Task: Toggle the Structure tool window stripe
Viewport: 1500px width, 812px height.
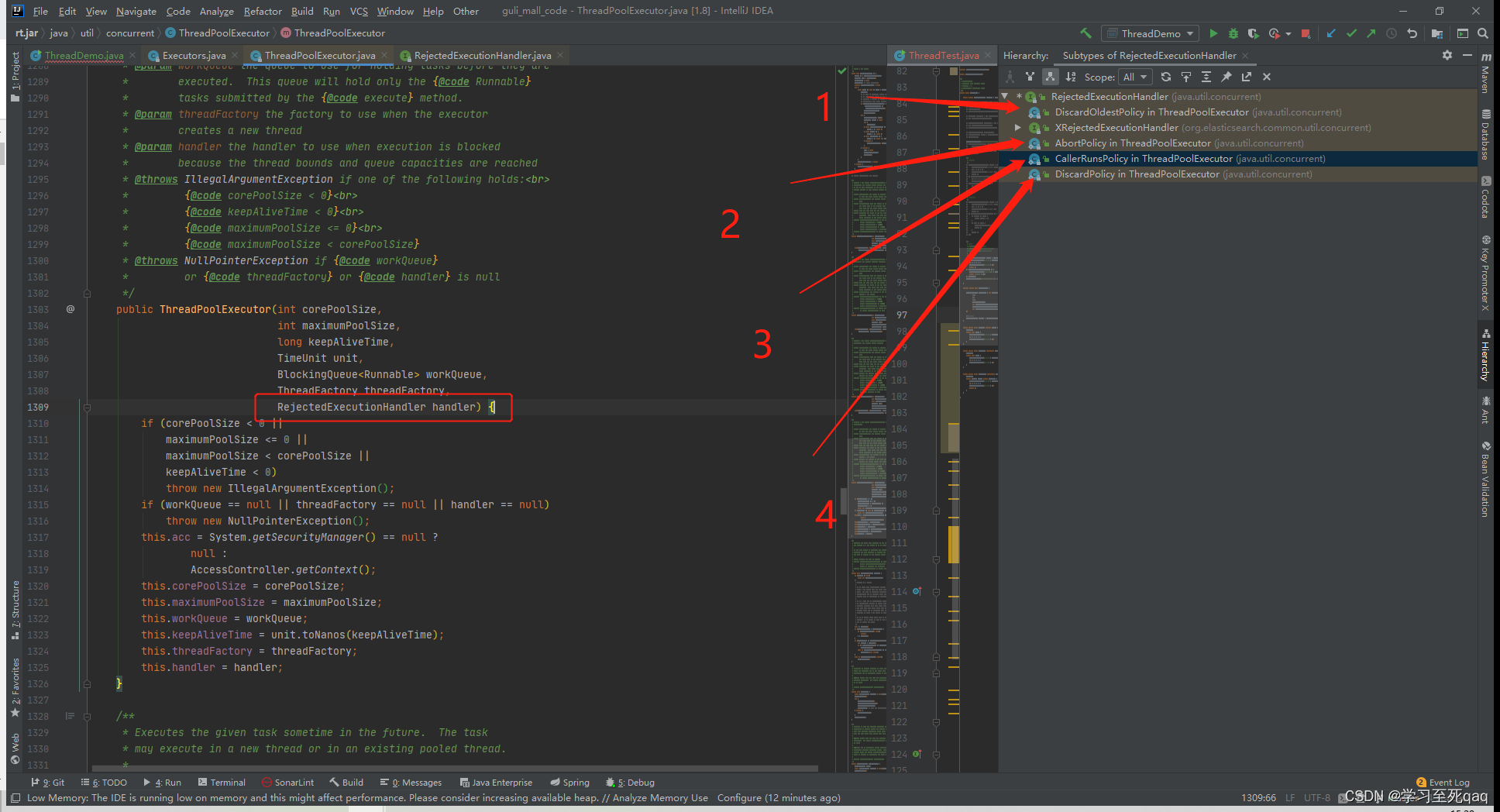Action: (15, 611)
